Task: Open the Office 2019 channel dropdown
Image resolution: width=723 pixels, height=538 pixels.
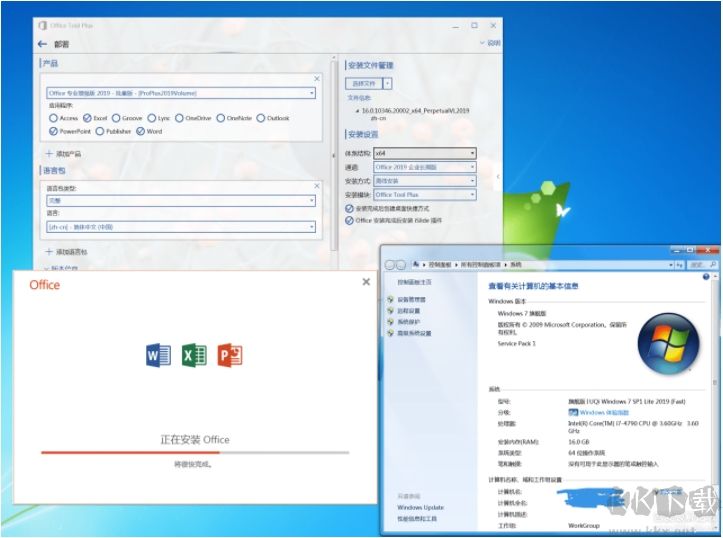Action: (x=425, y=167)
